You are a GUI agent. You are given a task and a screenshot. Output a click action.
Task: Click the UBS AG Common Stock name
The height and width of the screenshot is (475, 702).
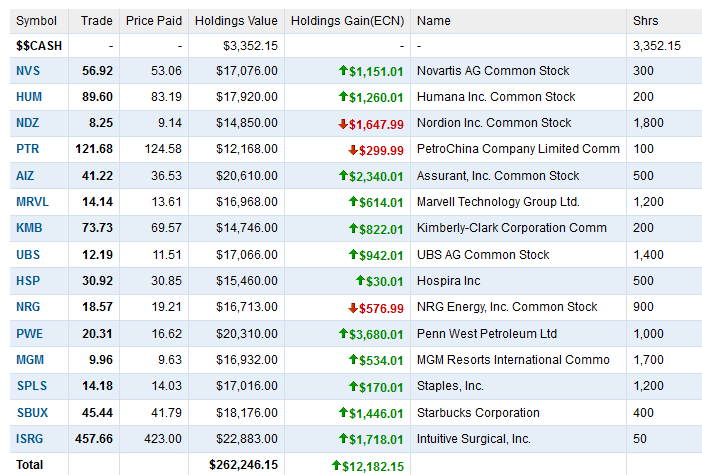pos(483,254)
